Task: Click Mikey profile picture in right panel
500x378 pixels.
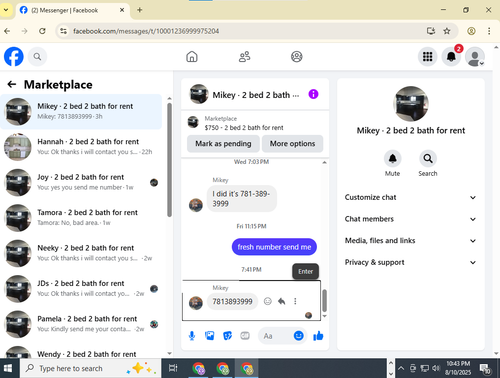Action: (x=411, y=104)
